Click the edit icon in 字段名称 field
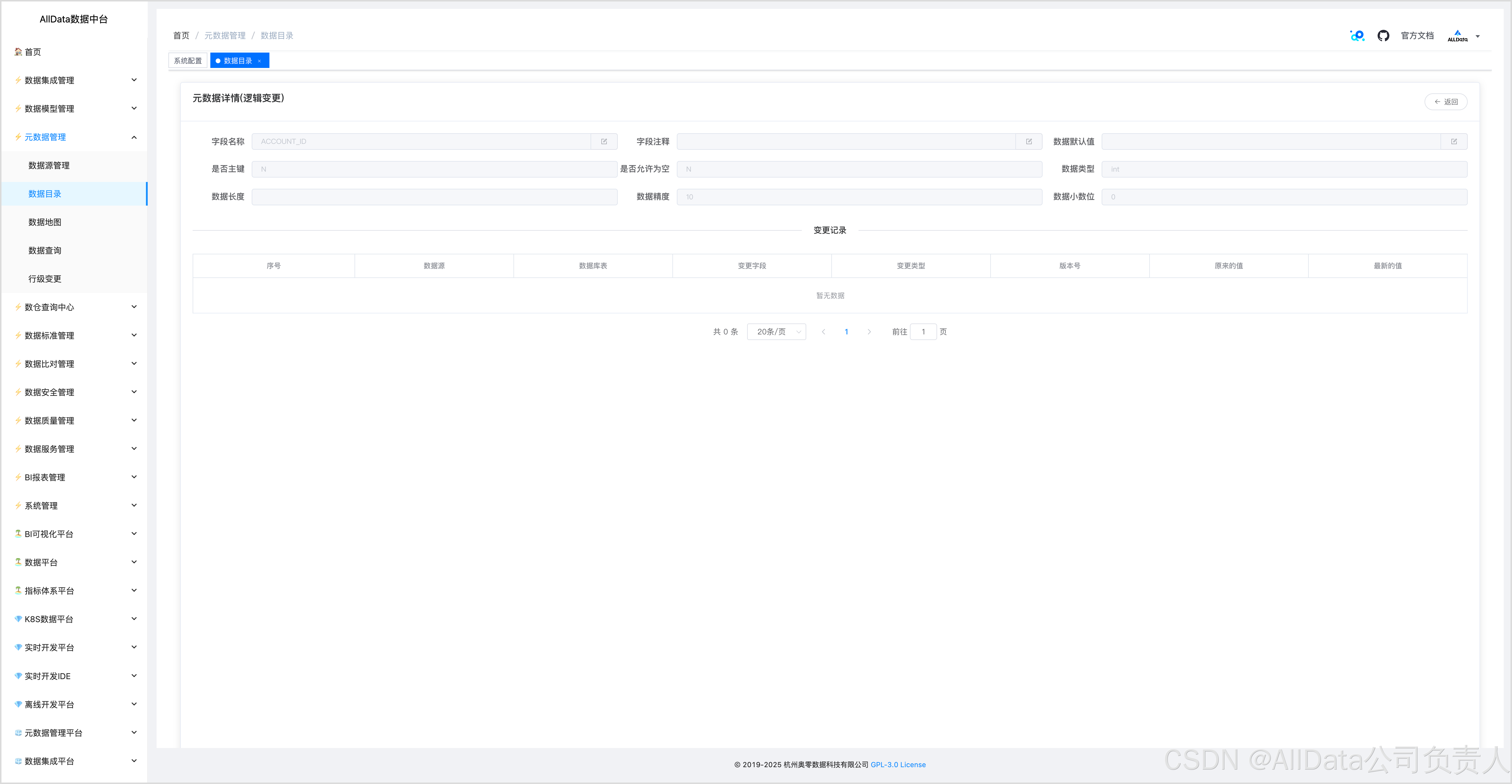The height and width of the screenshot is (784, 1512). (603, 141)
